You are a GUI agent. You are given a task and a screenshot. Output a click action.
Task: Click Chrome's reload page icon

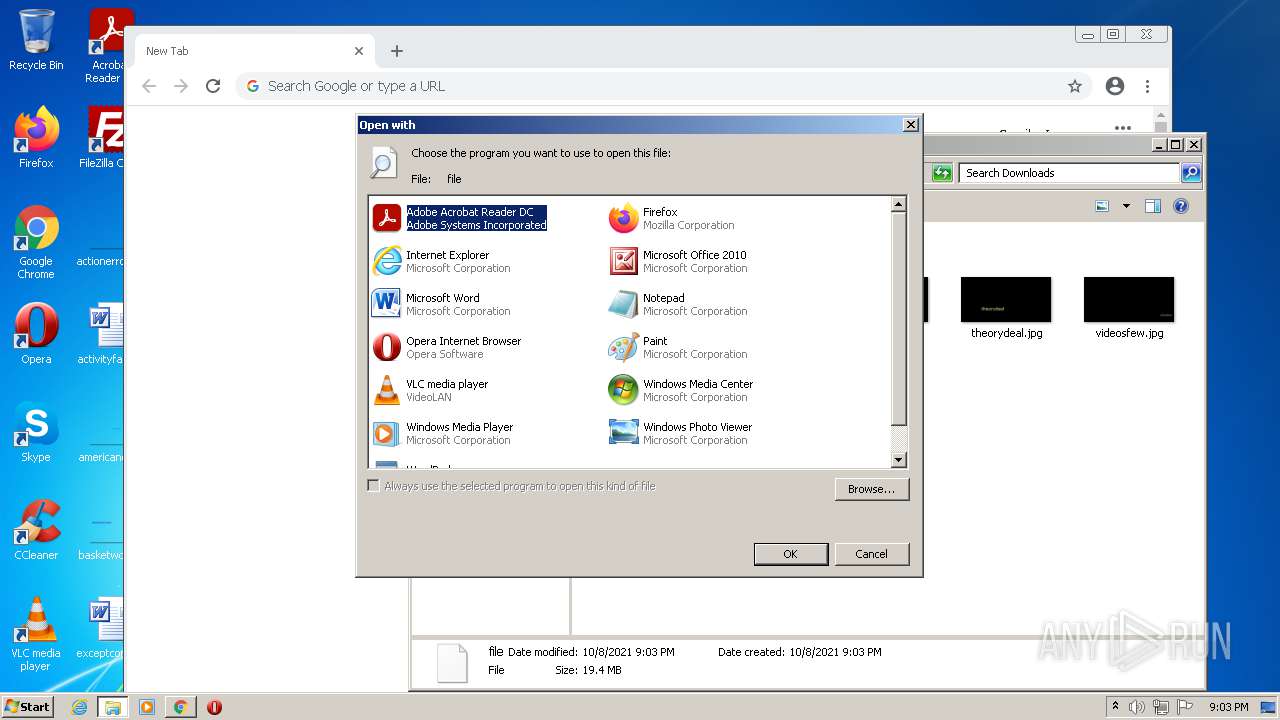click(213, 86)
